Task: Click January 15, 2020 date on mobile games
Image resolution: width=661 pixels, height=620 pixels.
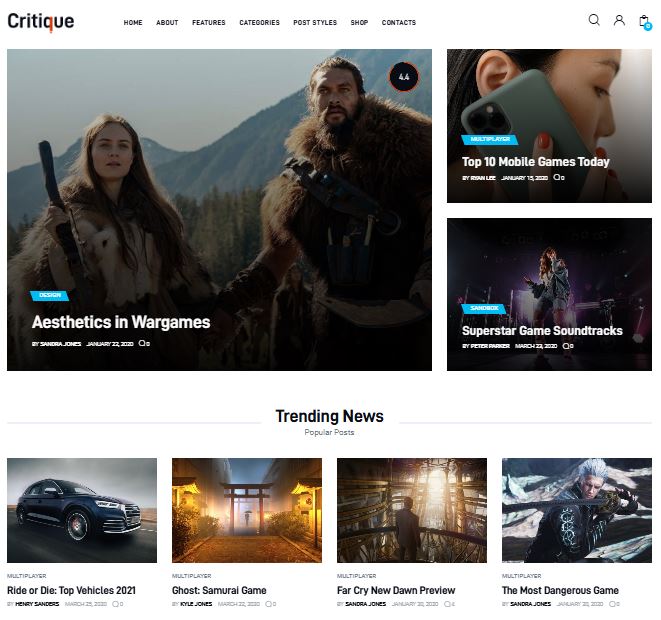Action: coord(524,178)
